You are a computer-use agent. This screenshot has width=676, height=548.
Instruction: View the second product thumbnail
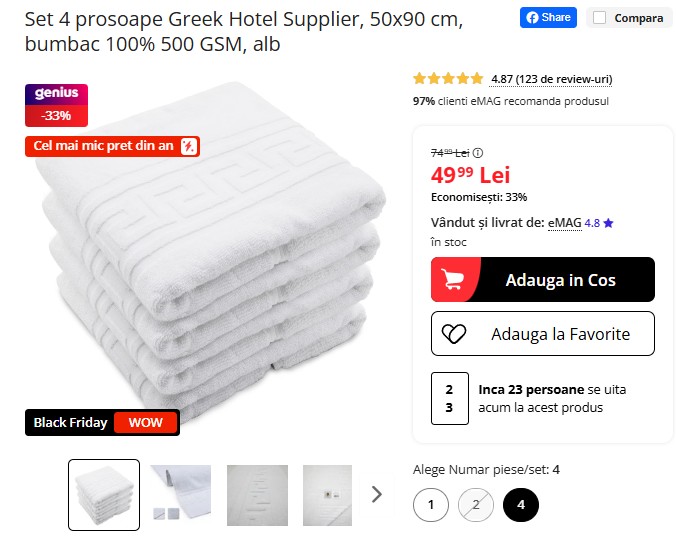[x=181, y=494]
